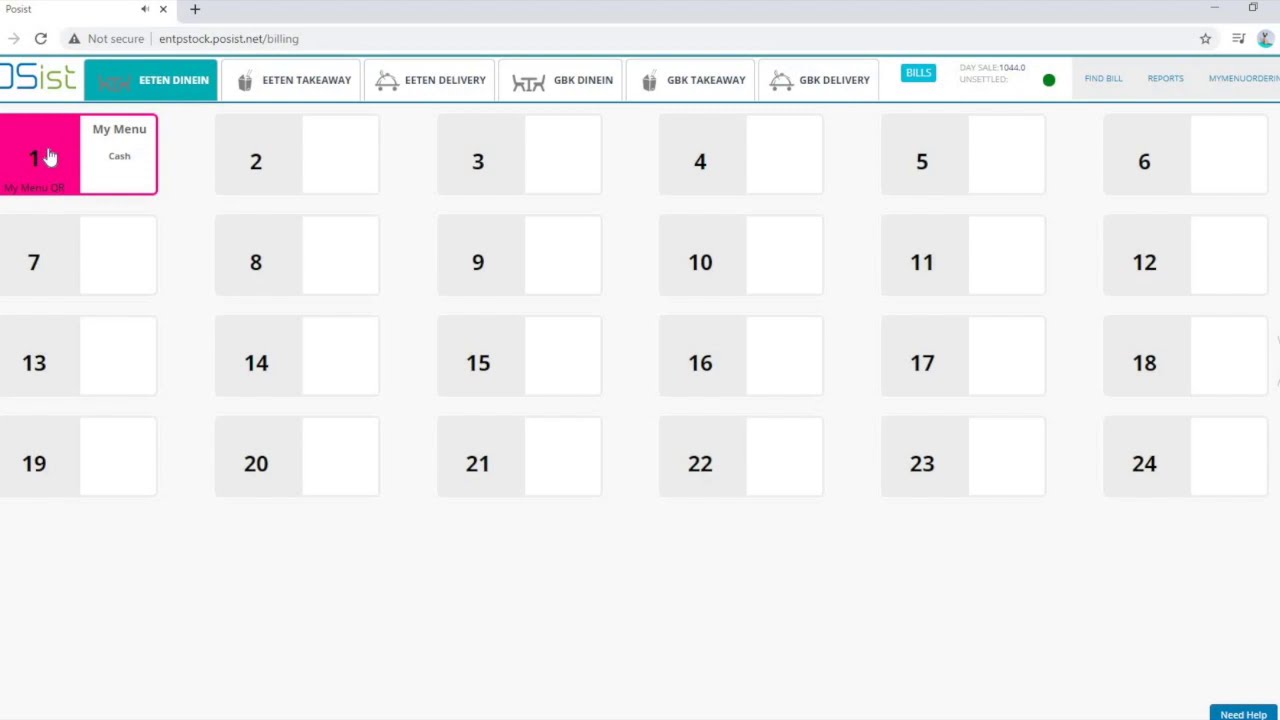Select table 18

(1185, 356)
